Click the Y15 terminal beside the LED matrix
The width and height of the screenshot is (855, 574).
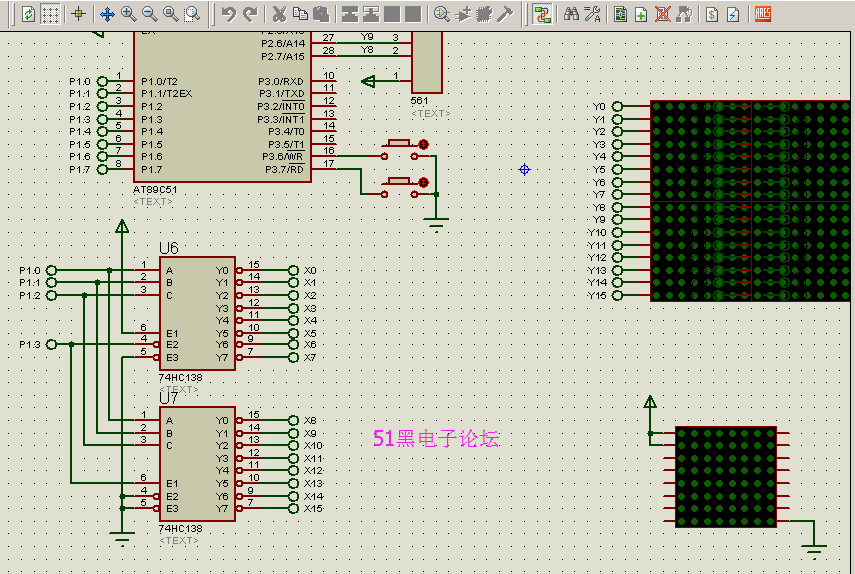pyautogui.click(x=617, y=295)
